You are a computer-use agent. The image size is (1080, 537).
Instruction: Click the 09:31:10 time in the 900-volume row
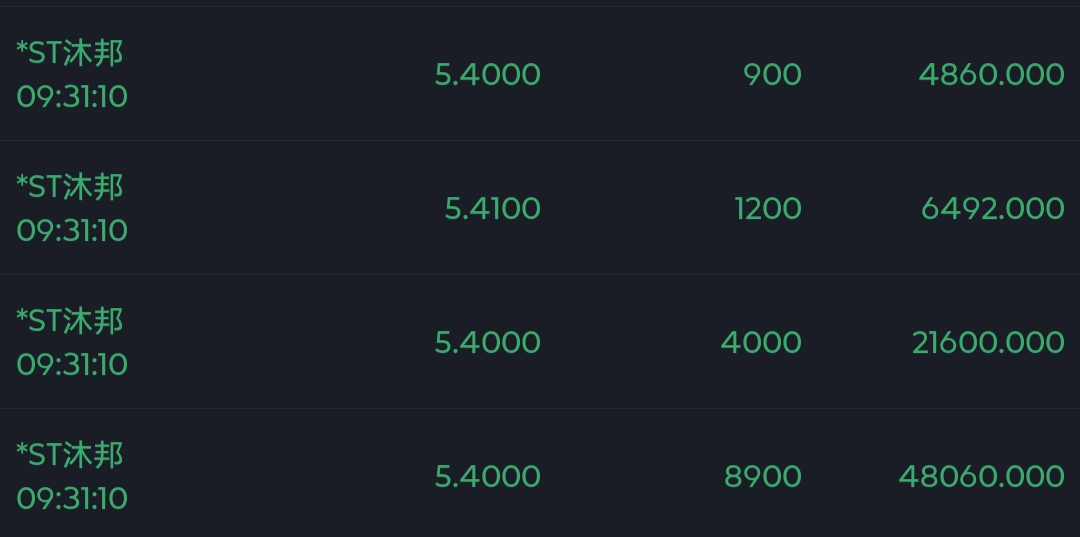[72, 97]
